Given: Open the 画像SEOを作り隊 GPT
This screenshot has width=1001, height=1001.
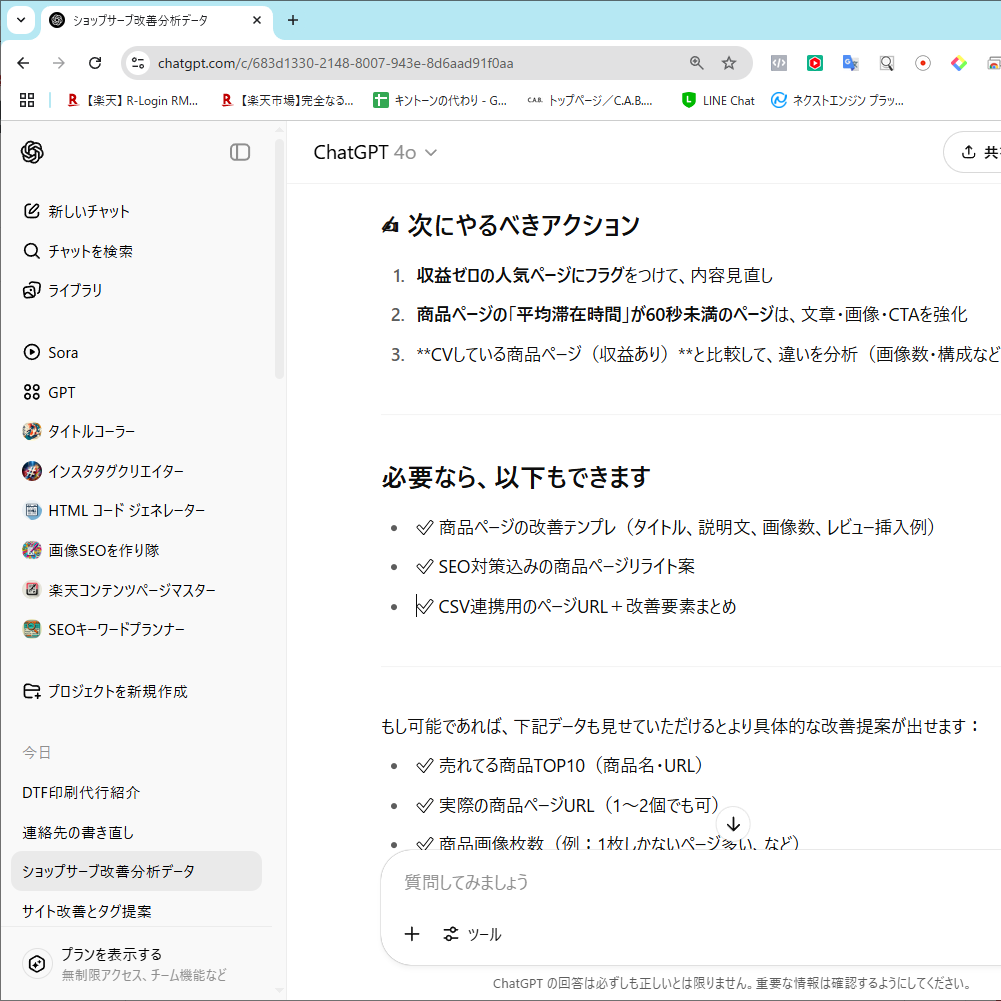Looking at the screenshot, I should pyautogui.click(x=92, y=550).
